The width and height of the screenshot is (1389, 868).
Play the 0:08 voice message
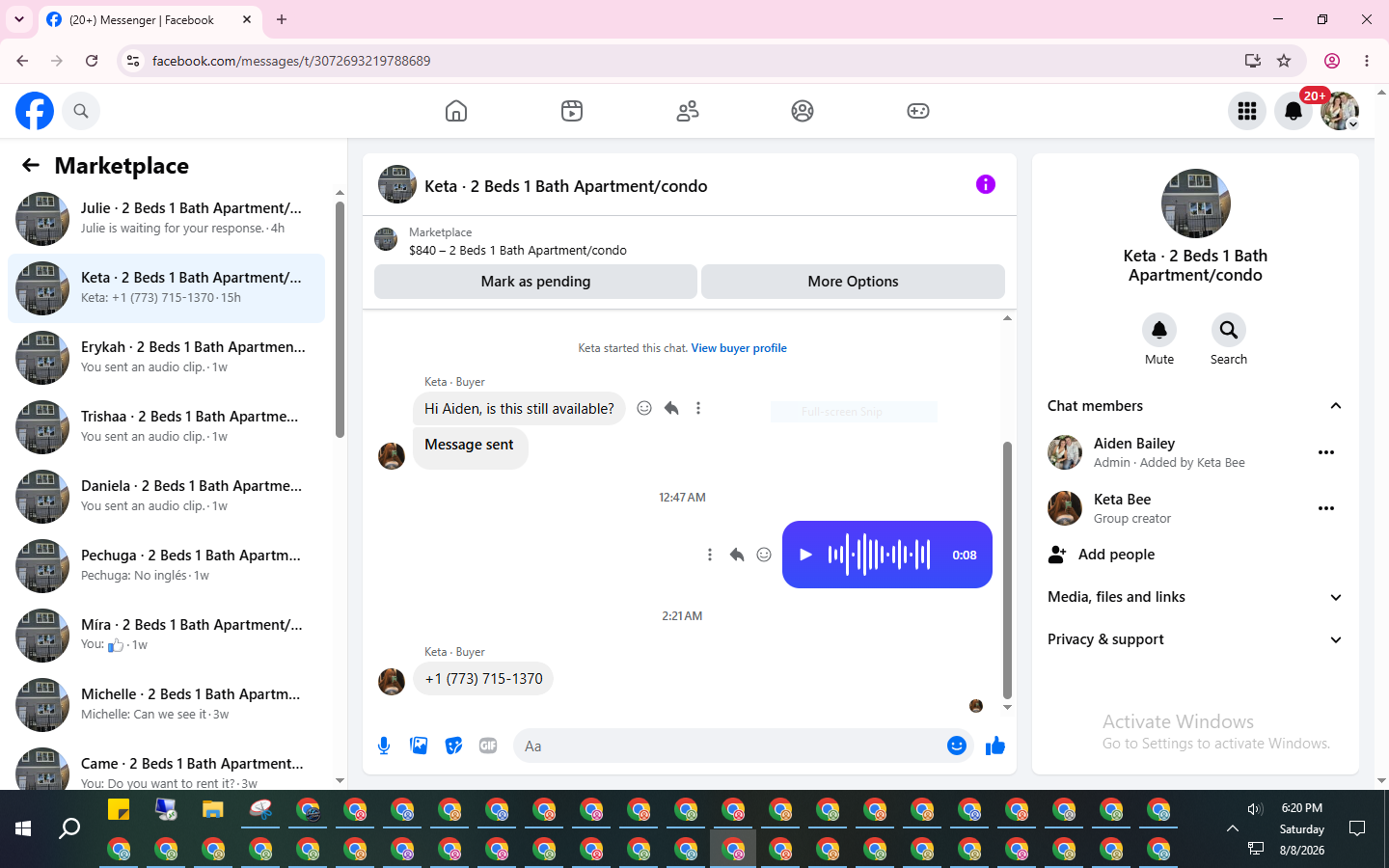click(x=806, y=555)
